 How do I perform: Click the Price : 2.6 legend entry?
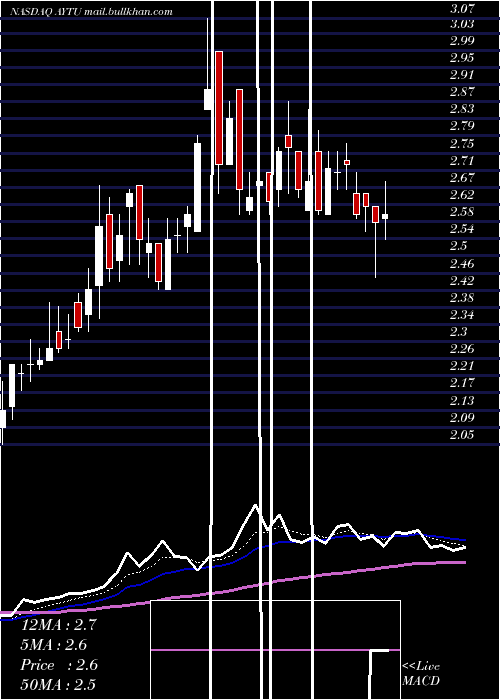(x=59, y=665)
